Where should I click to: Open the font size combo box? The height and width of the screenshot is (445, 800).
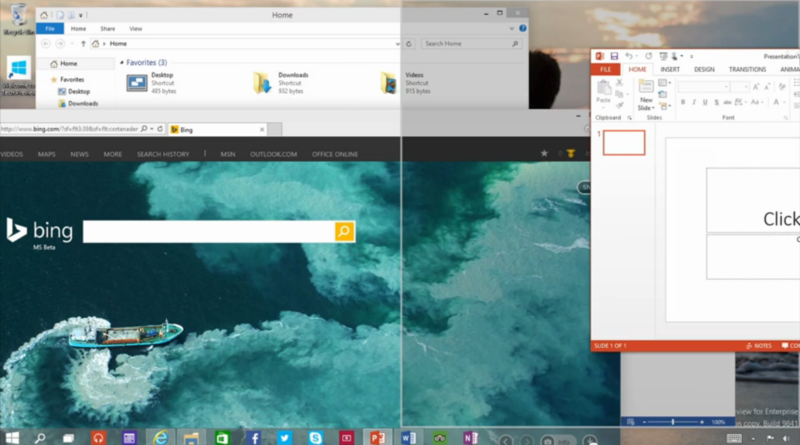(740, 87)
